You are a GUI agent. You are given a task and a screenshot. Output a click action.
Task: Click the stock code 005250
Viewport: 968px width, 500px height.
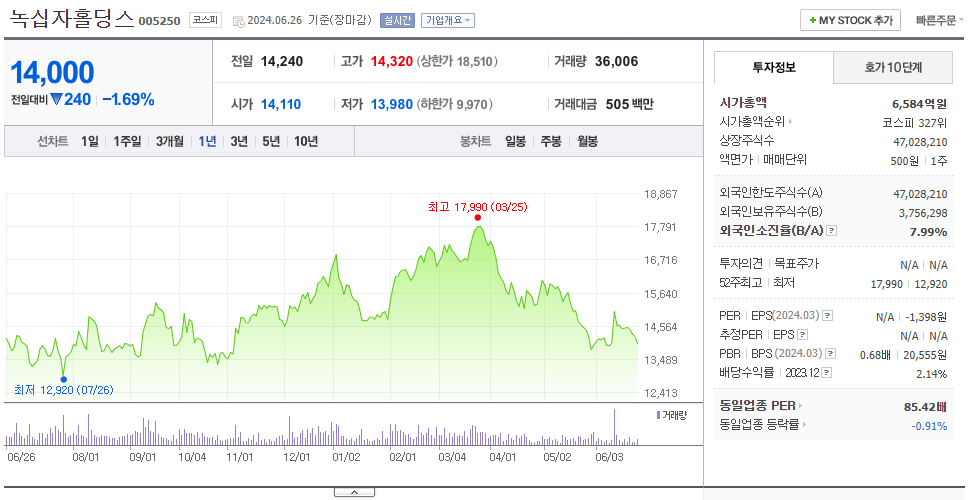coord(159,21)
